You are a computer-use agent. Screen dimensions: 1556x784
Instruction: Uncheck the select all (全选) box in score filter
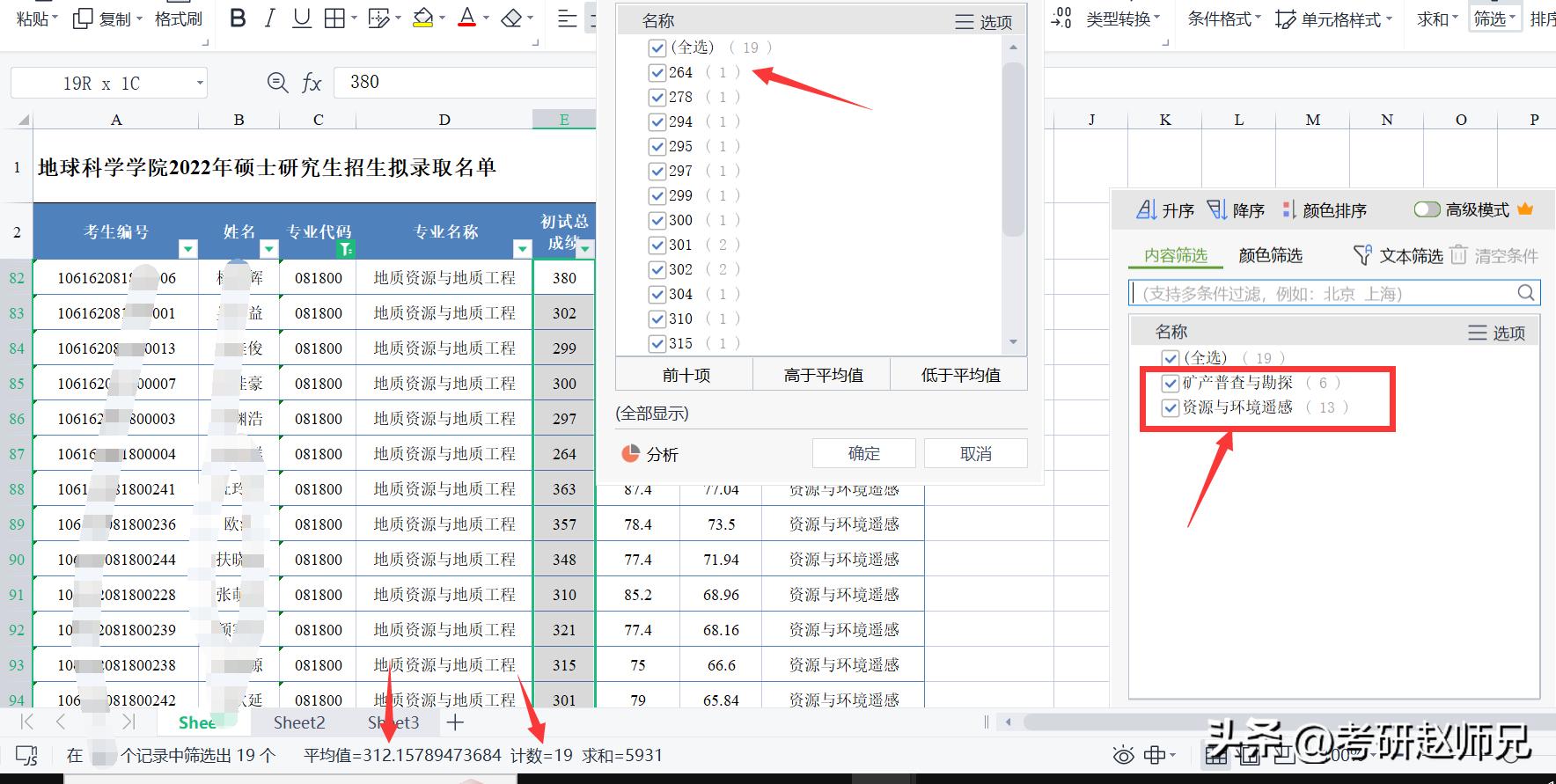click(x=657, y=48)
